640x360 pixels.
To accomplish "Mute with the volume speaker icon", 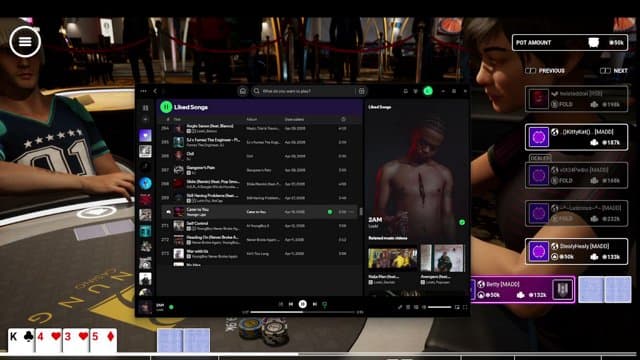I will [424, 307].
